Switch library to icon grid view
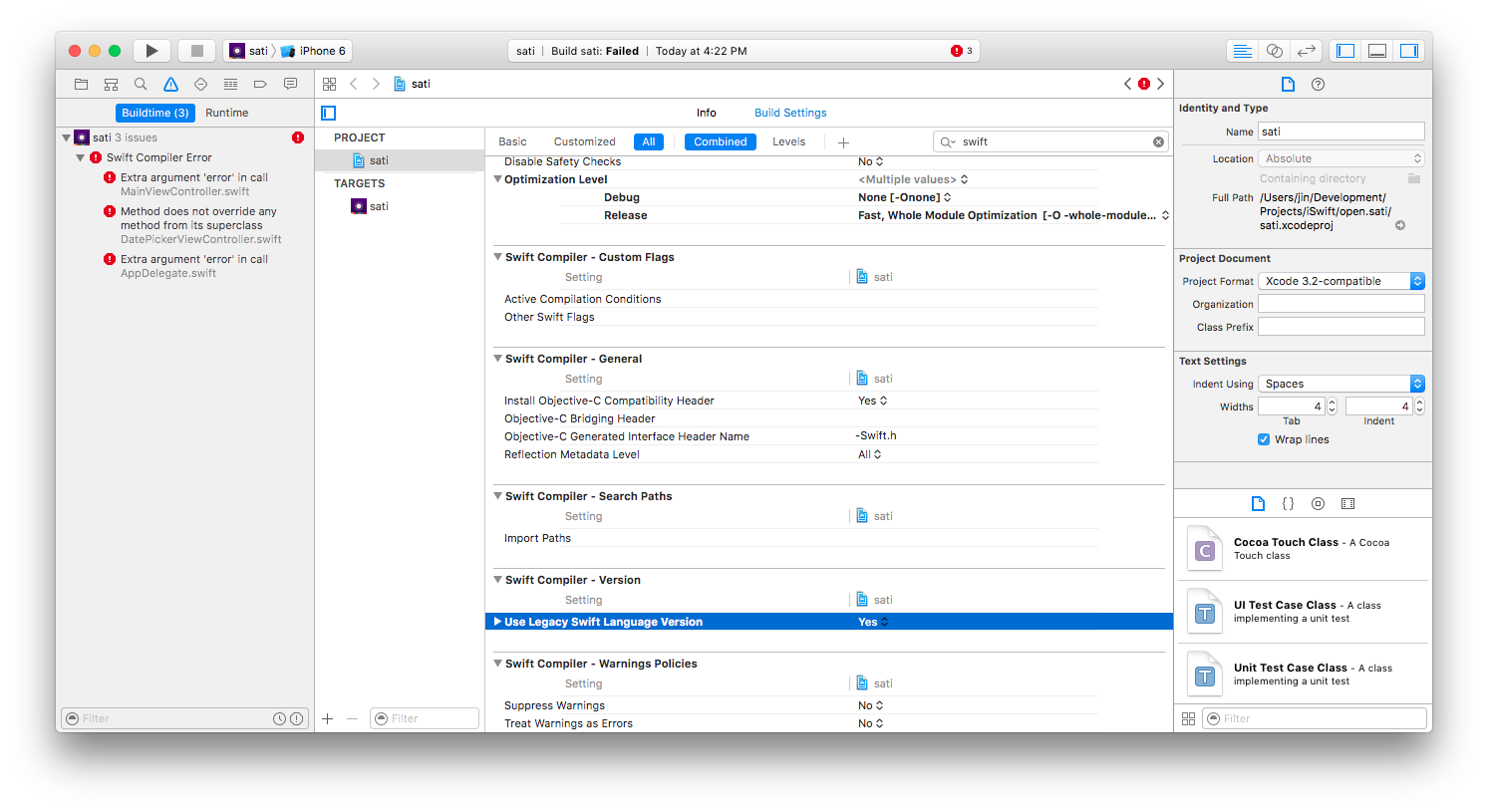This screenshot has height=812, width=1488. (x=1188, y=718)
